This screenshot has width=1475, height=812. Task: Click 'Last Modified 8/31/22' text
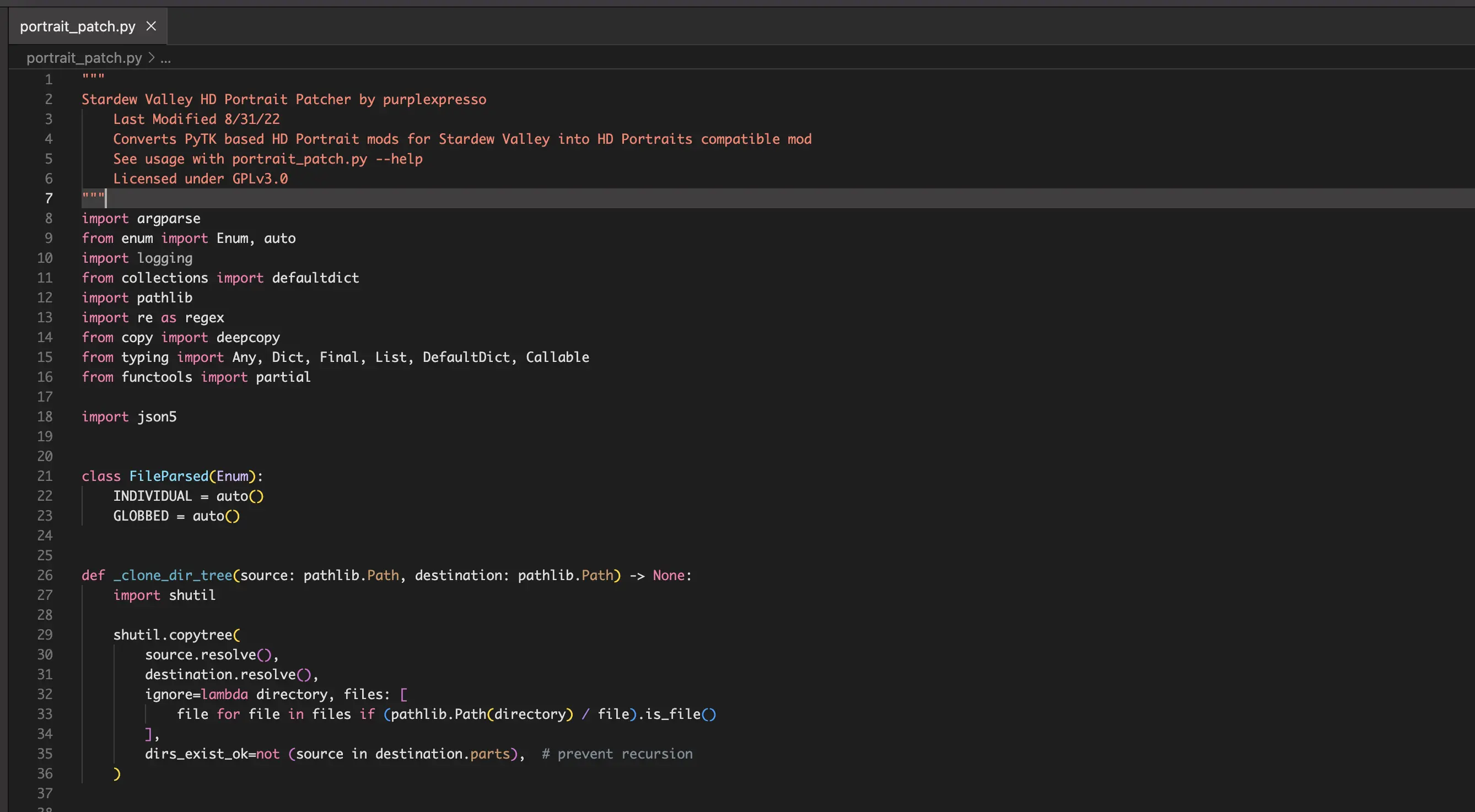tap(196, 119)
